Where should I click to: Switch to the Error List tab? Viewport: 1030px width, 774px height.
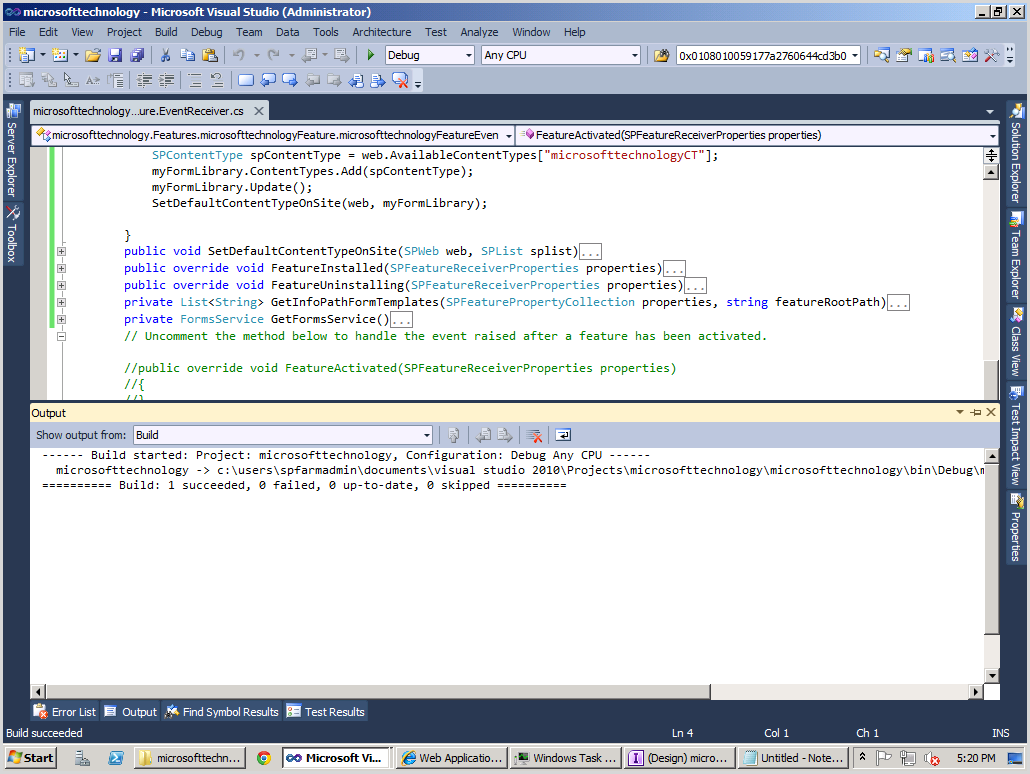[x=65, y=712]
